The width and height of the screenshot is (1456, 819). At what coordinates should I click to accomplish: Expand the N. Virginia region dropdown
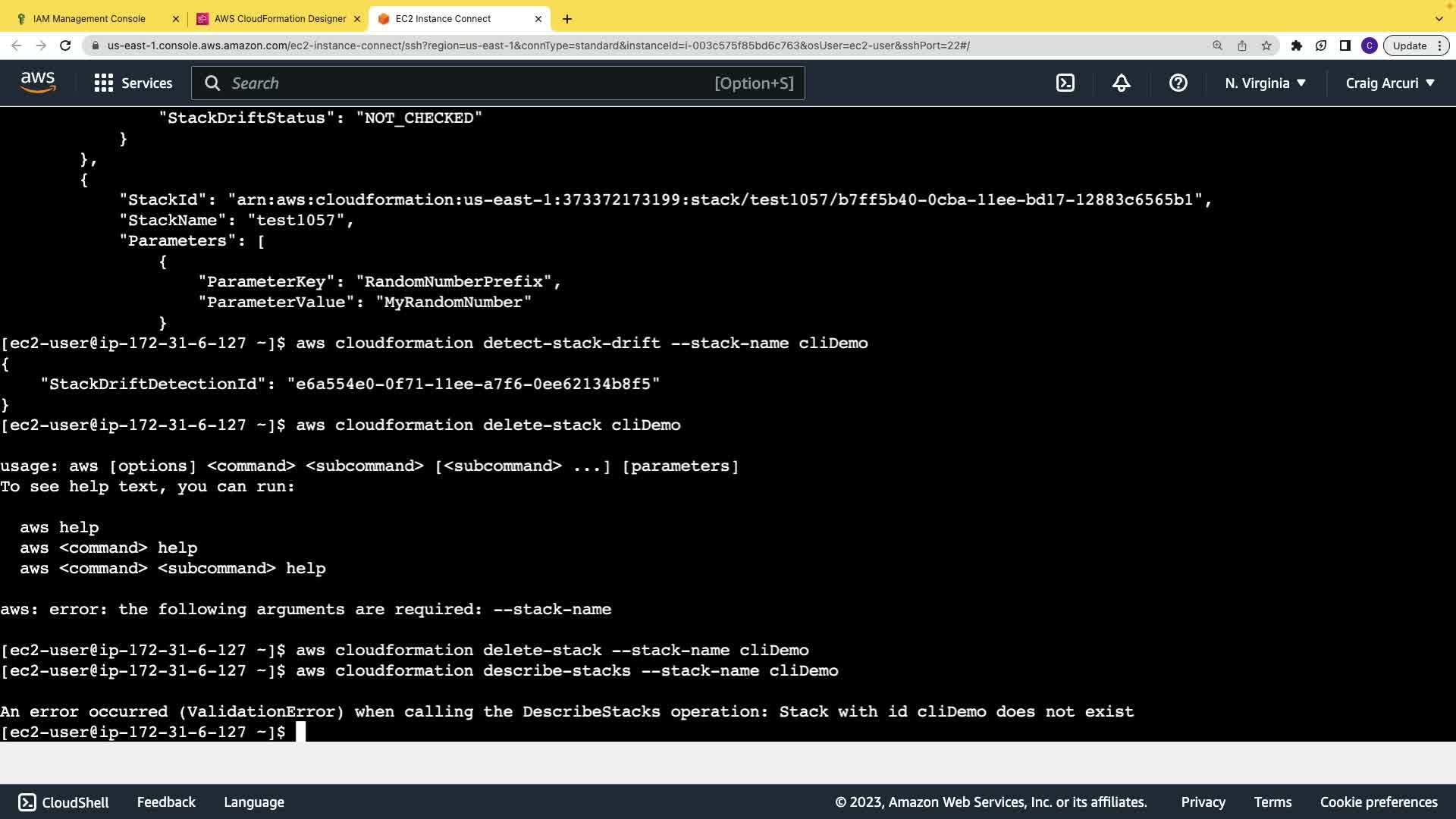(x=1265, y=83)
